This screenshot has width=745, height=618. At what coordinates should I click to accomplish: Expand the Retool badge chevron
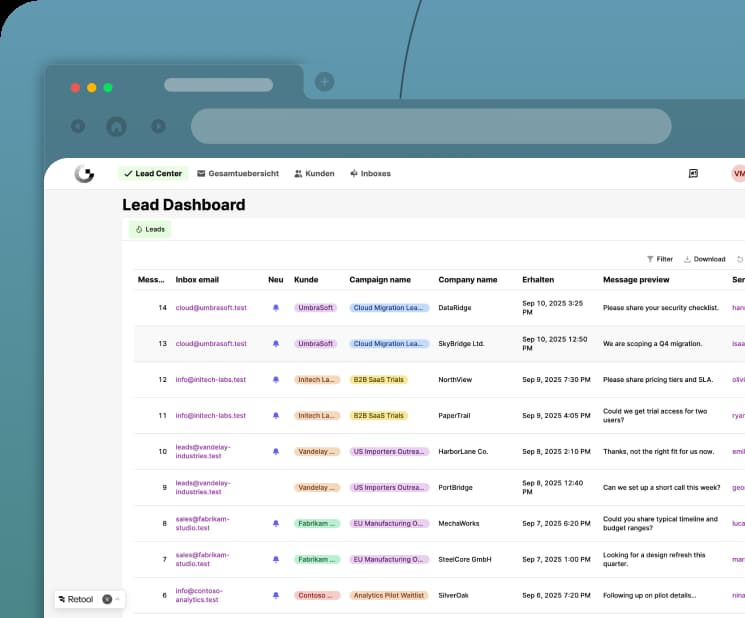click(x=117, y=599)
